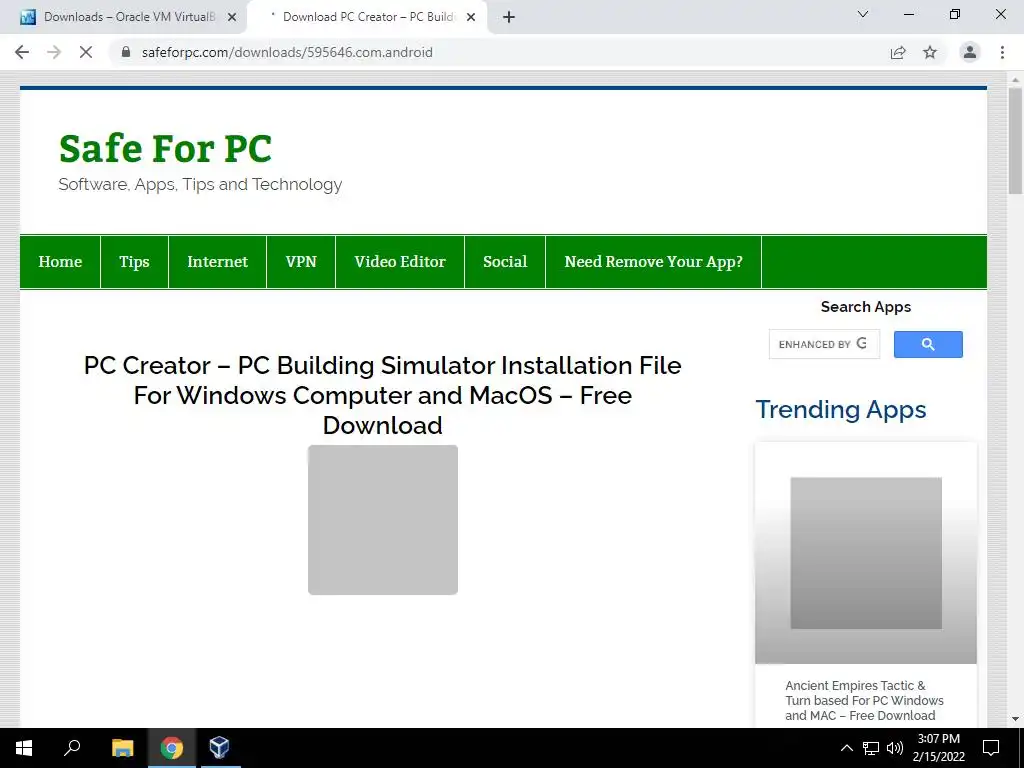Click the address bar URL
Image resolution: width=1024 pixels, height=768 pixels.
click(287, 52)
